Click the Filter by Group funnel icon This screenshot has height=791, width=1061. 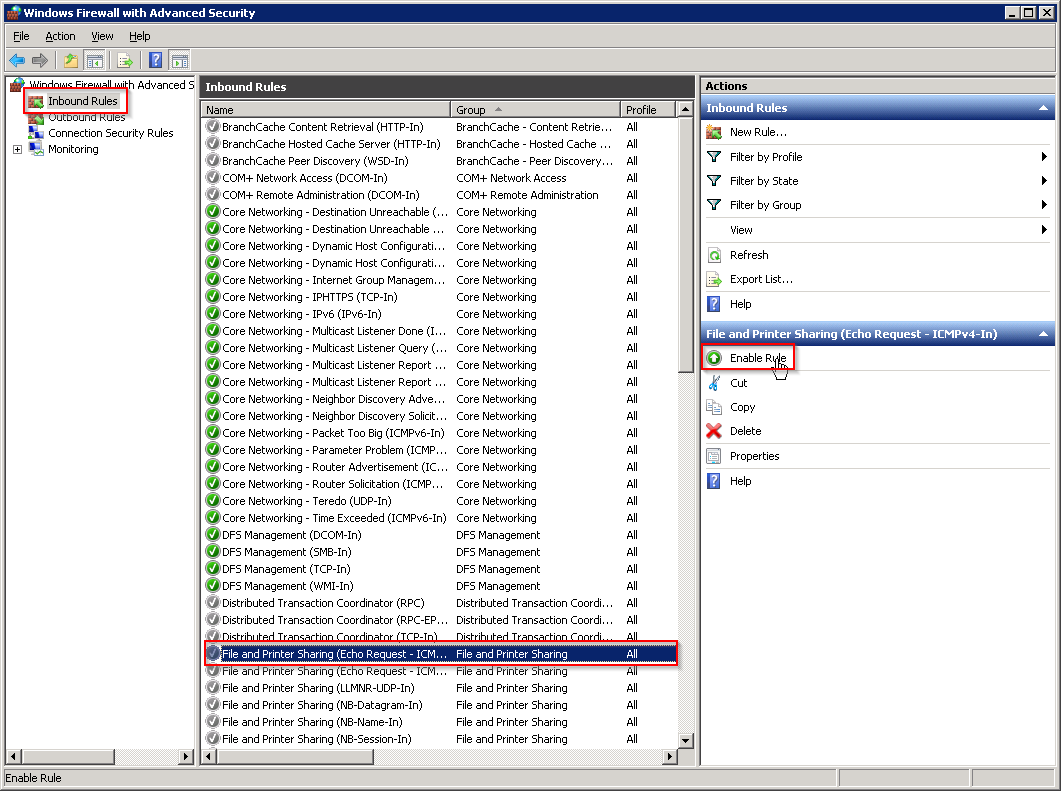tap(714, 205)
